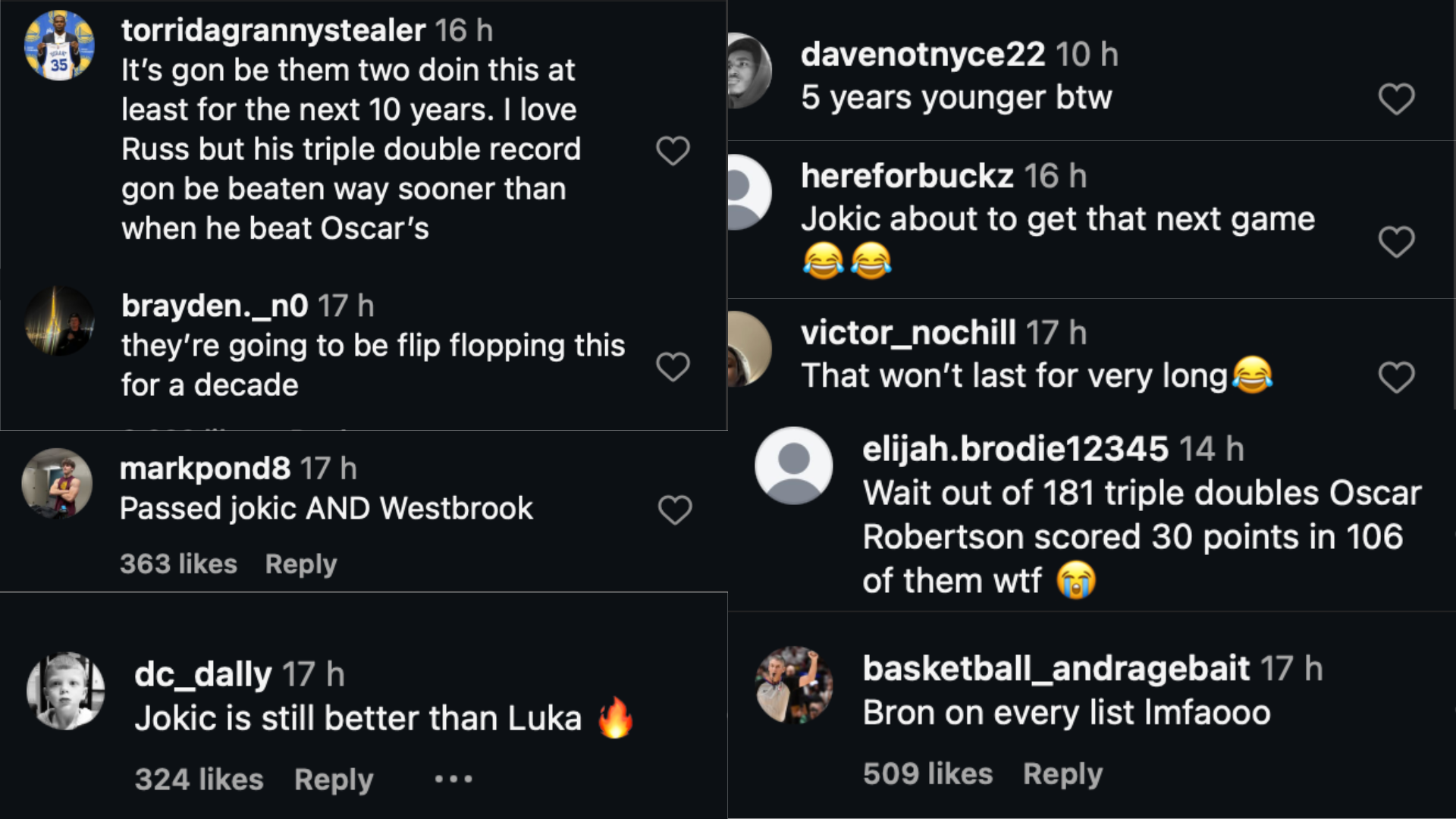Image resolution: width=1456 pixels, height=819 pixels.
Task: Tap heart on brayden._n0's flip flopping comment
Action: click(x=673, y=367)
